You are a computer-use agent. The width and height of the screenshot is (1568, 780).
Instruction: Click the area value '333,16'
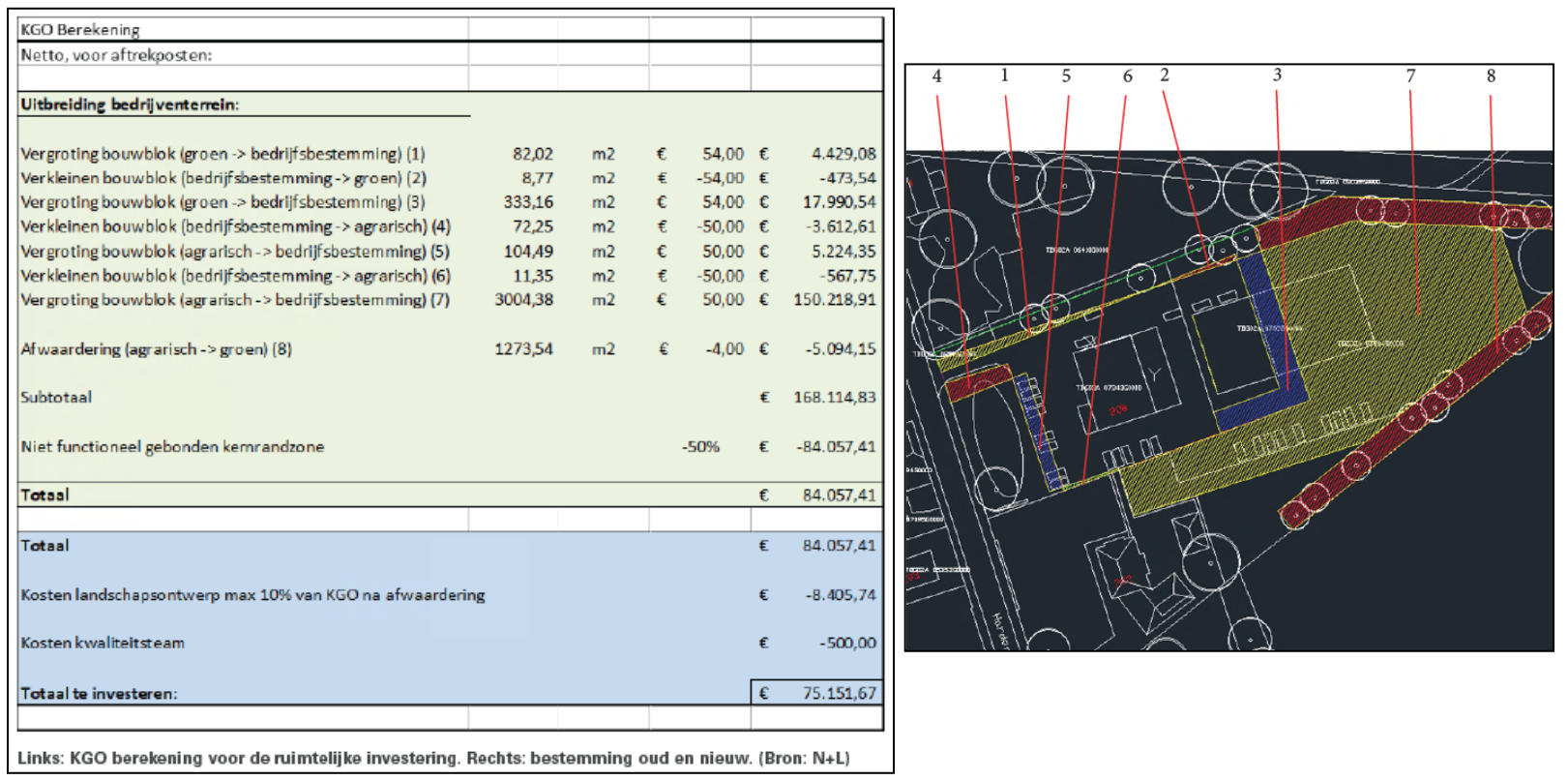[528, 202]
